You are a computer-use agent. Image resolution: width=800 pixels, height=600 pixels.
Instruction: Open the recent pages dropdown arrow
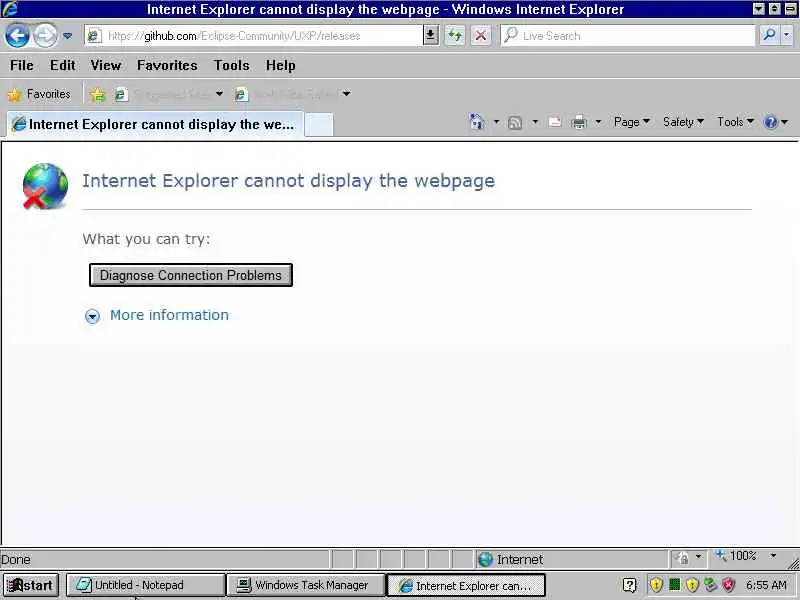click(x=67, y=36)
